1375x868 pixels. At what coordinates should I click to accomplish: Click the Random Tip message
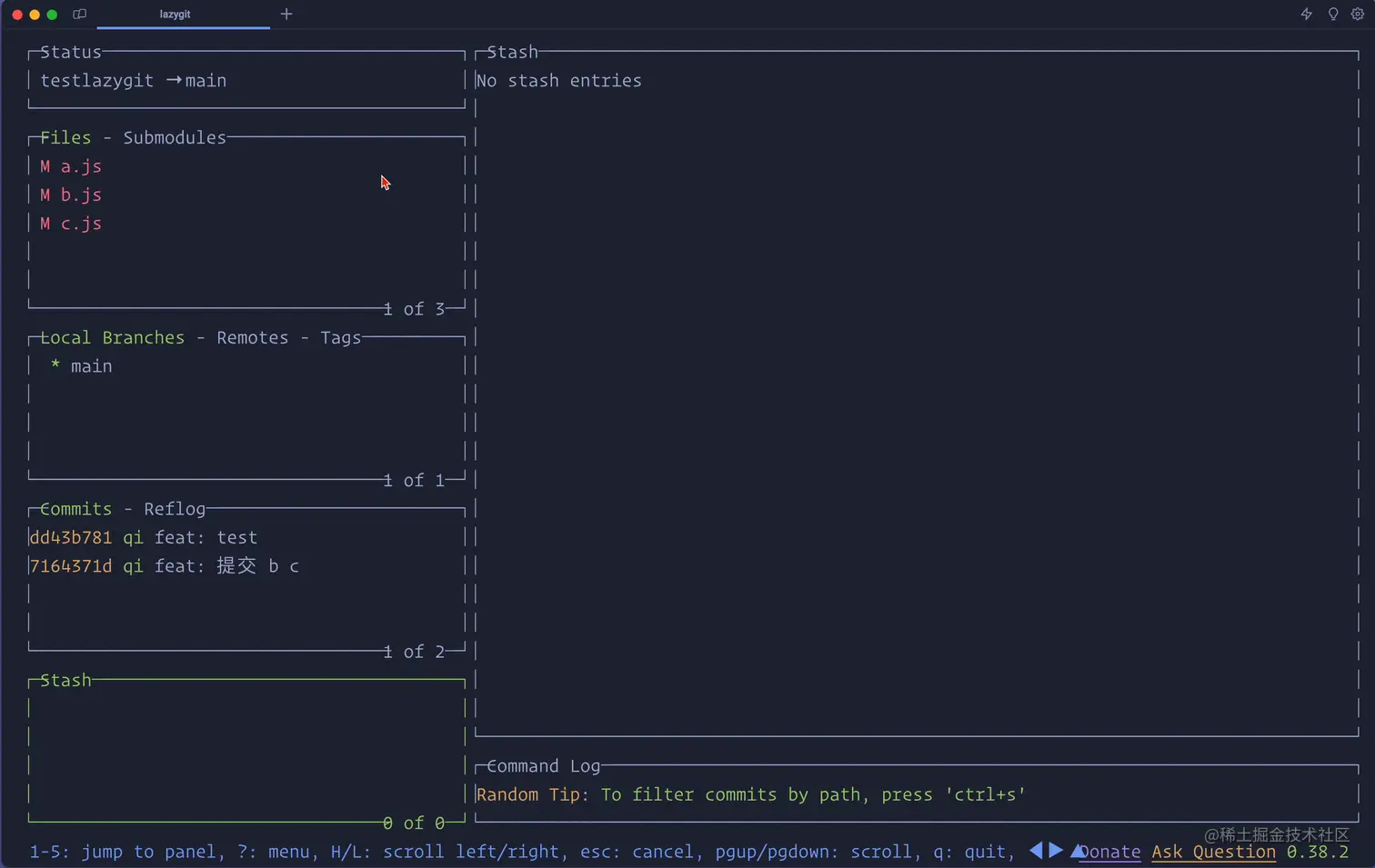751,794
